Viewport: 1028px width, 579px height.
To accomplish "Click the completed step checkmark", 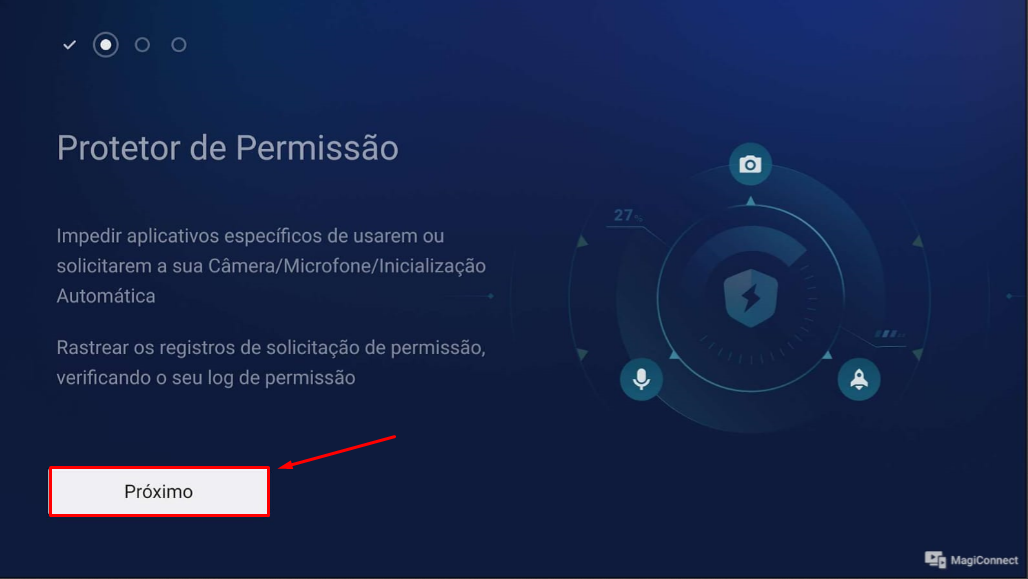I will click(x=69, y=45).
